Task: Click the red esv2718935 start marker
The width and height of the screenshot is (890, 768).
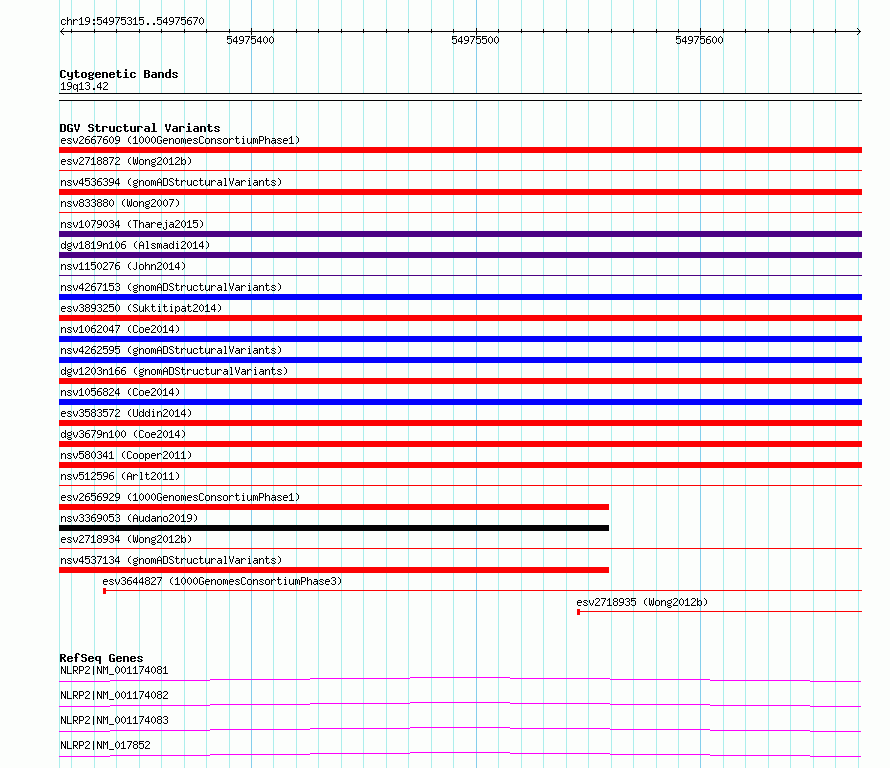Action: point(578,612)
